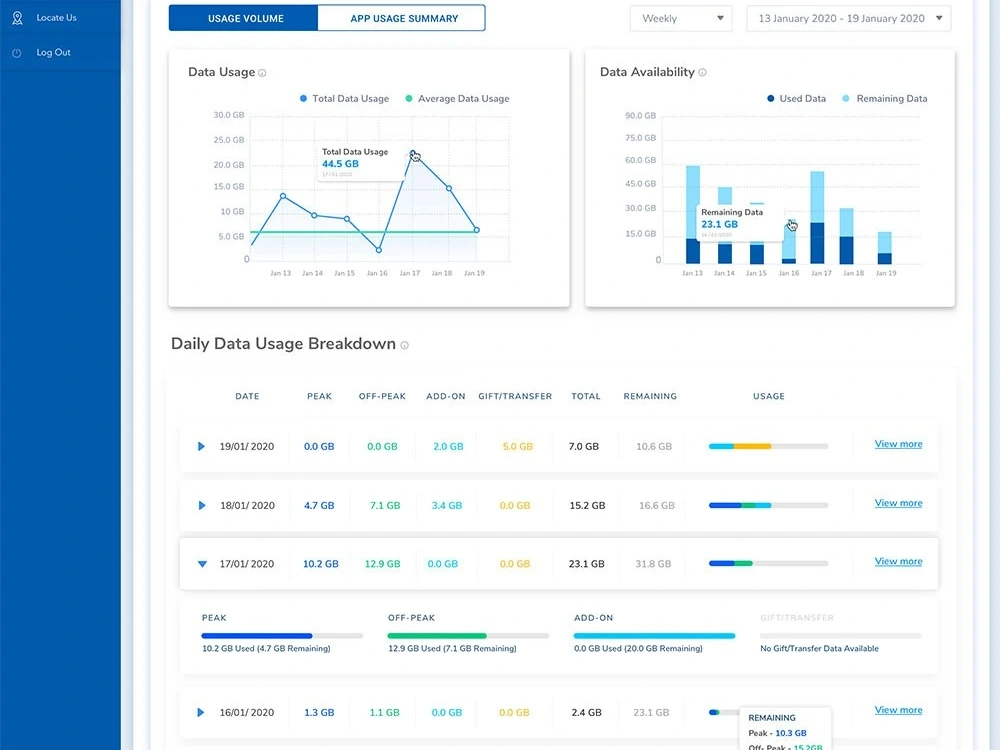Click the GIFT/TRANSFER column header
Screen dimensions: 1000x750
point(515,396)
